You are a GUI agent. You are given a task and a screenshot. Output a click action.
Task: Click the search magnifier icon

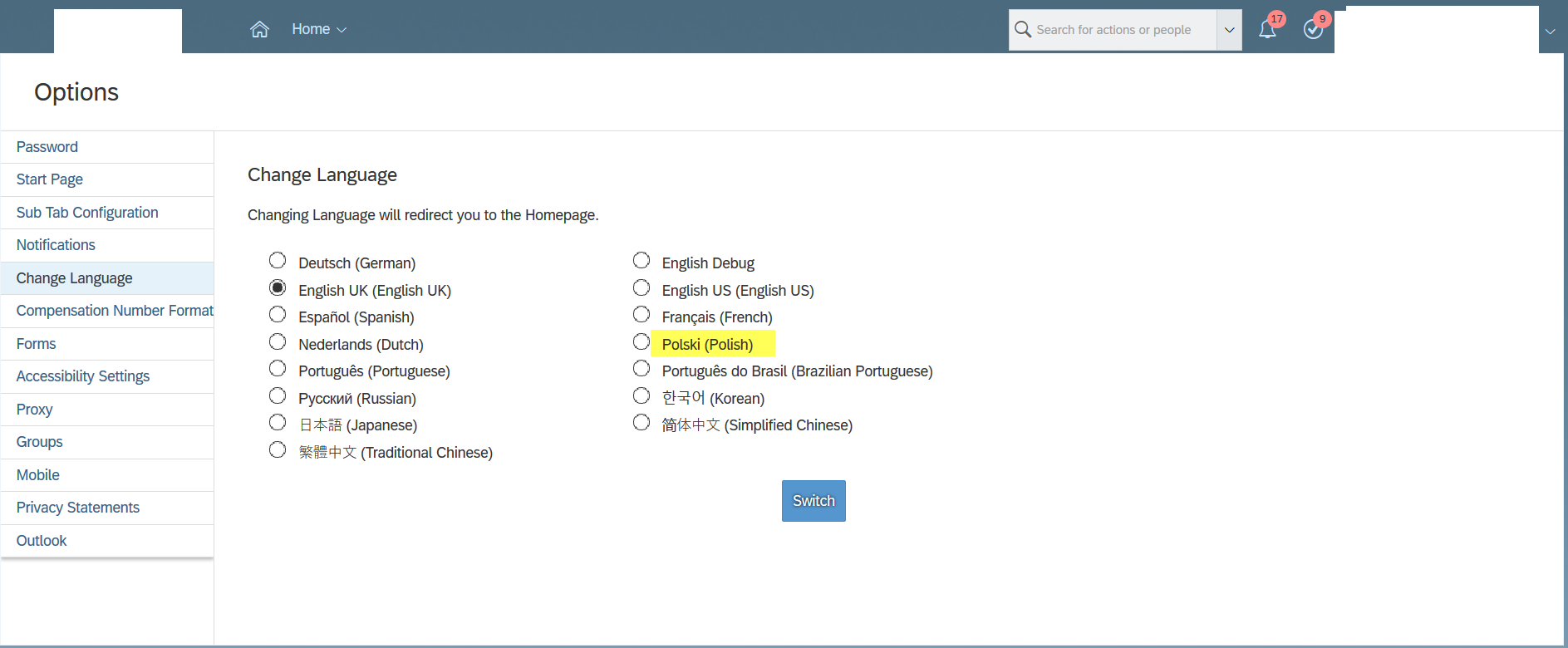coord(1023,29)
